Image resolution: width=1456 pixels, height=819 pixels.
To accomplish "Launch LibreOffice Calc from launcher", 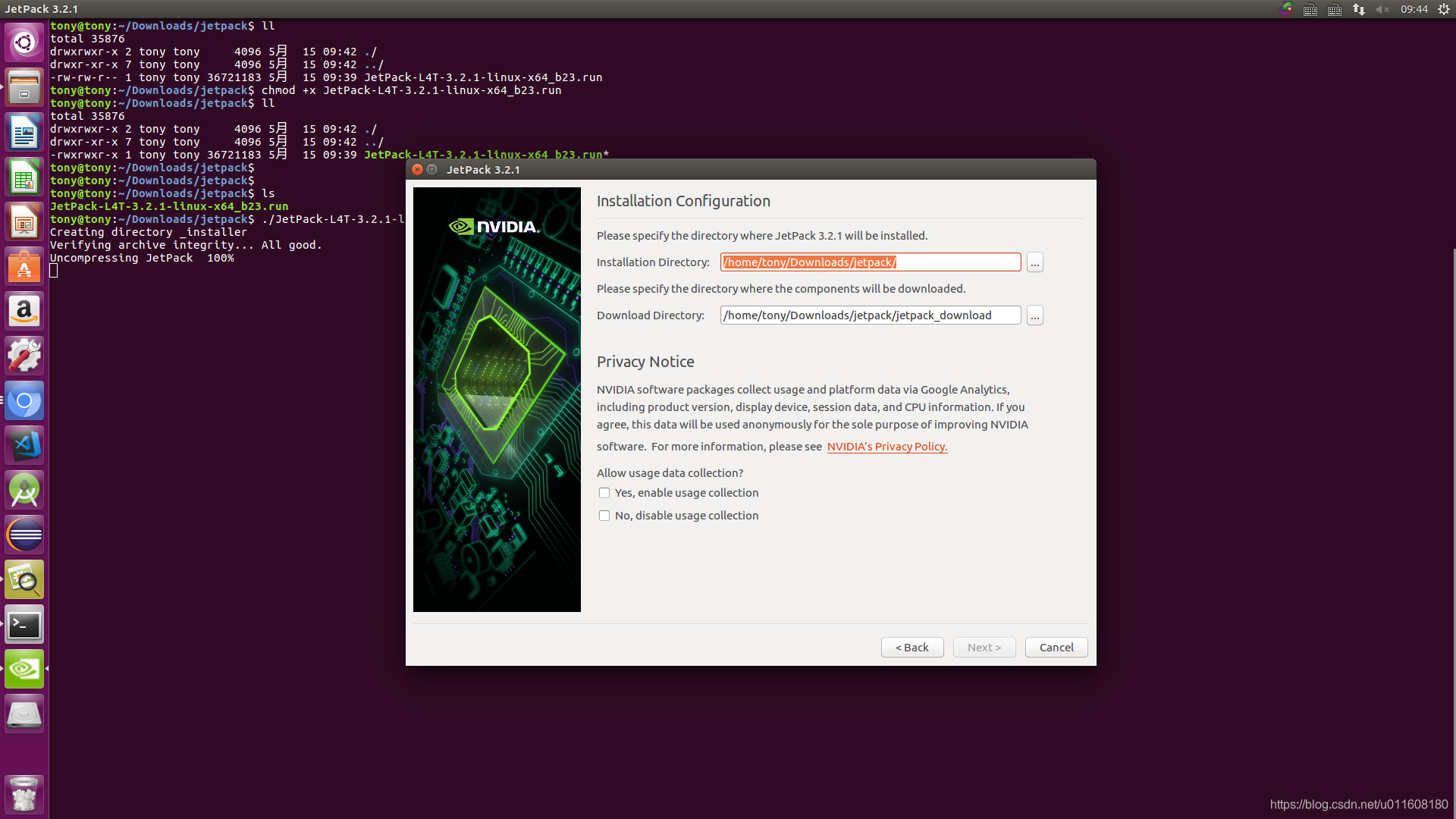I will point(24,177).
